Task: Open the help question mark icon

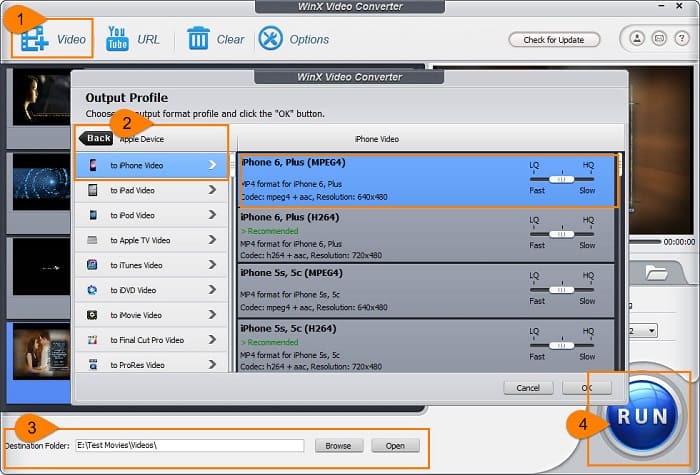Action: pos(682,38)
